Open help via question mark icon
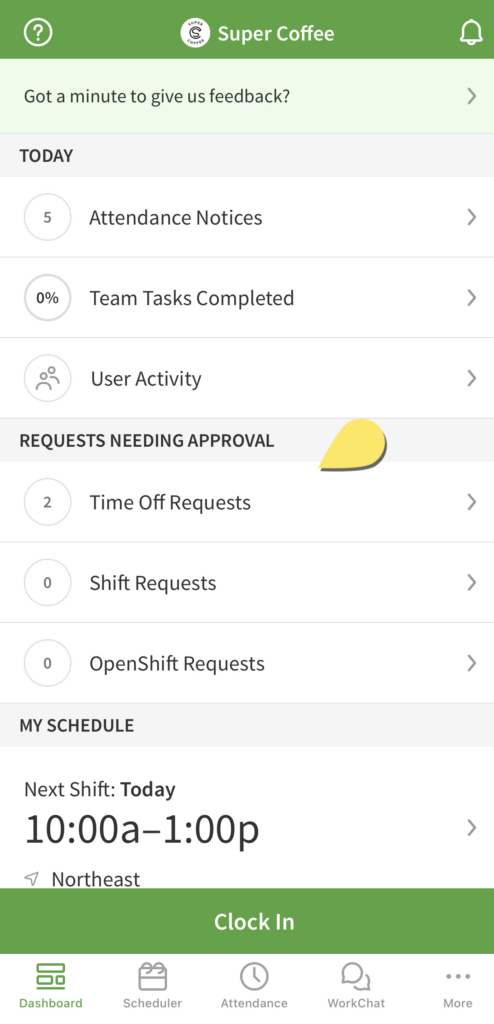Screen dimensions: 494x1024 (x=38, y=33)
